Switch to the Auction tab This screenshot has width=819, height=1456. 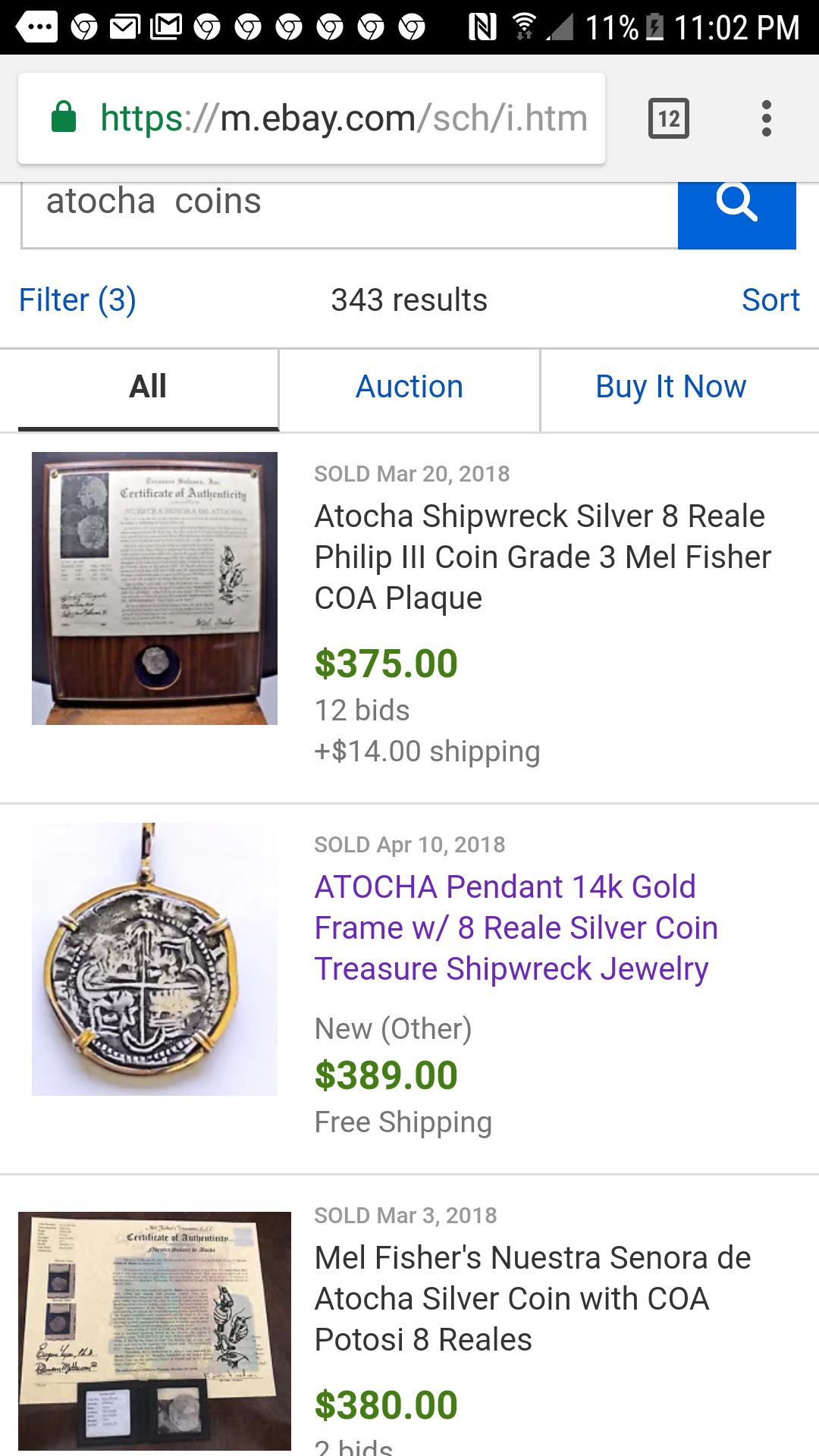click(x=409, y=388)
